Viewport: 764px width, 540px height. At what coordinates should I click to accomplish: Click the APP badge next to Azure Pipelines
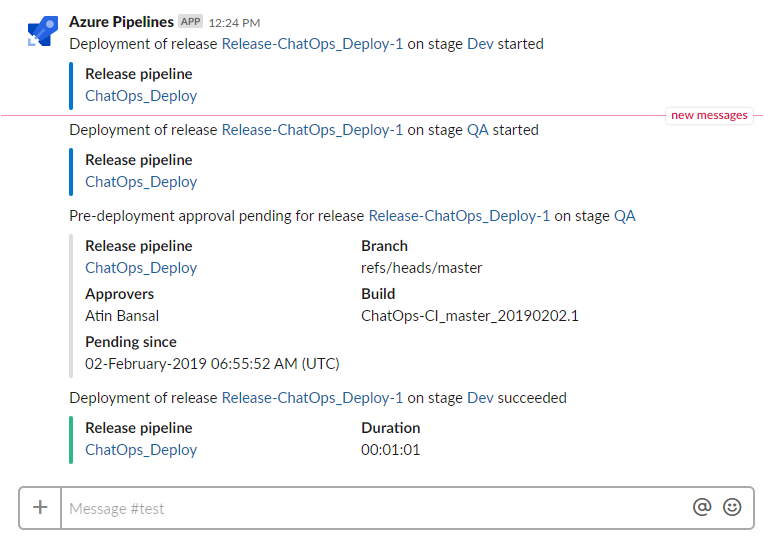click(191, 21)
